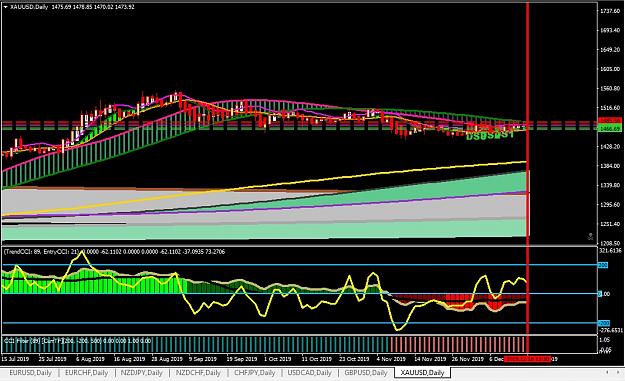Click the 1737.60 price scale label
625x381 pixels.
pos(610,11)
